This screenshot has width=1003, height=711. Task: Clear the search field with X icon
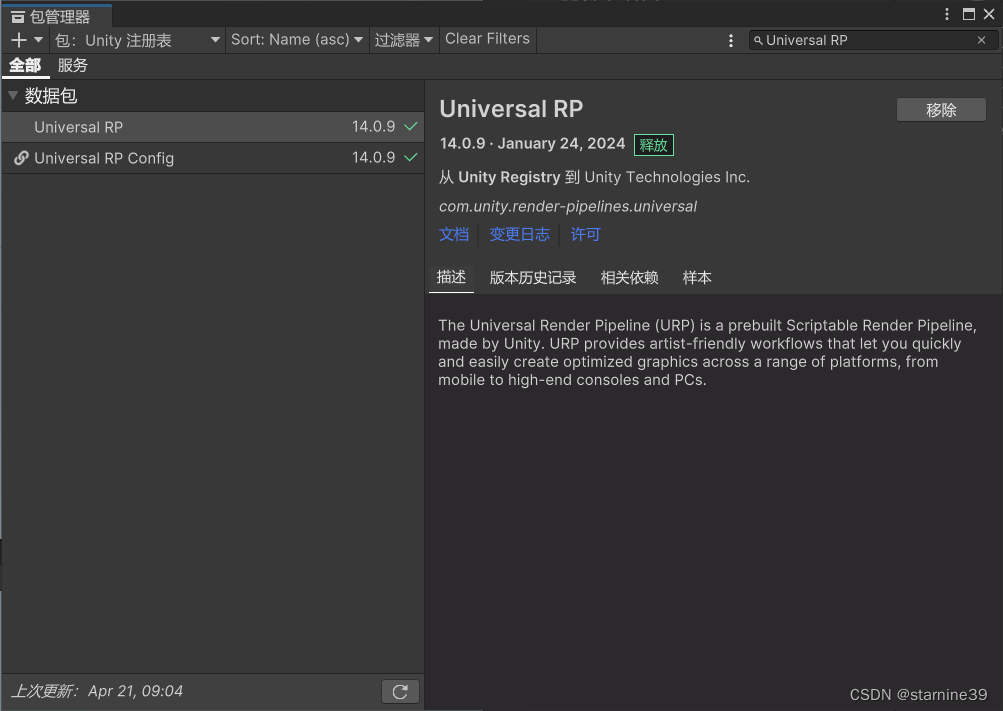[x=981, y=40]
